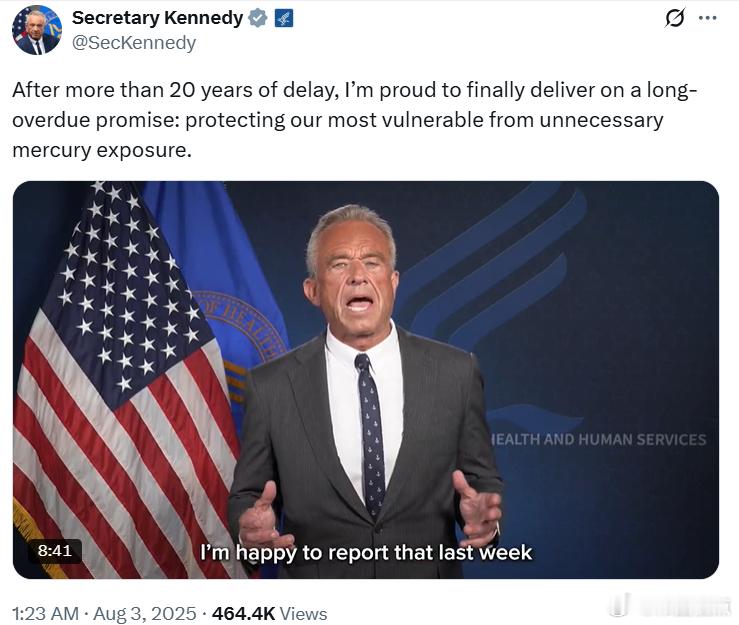Click the blurred watermark at bottom right
The height and width of the screenshot is (625, 739).
click(x=669, y=605)
